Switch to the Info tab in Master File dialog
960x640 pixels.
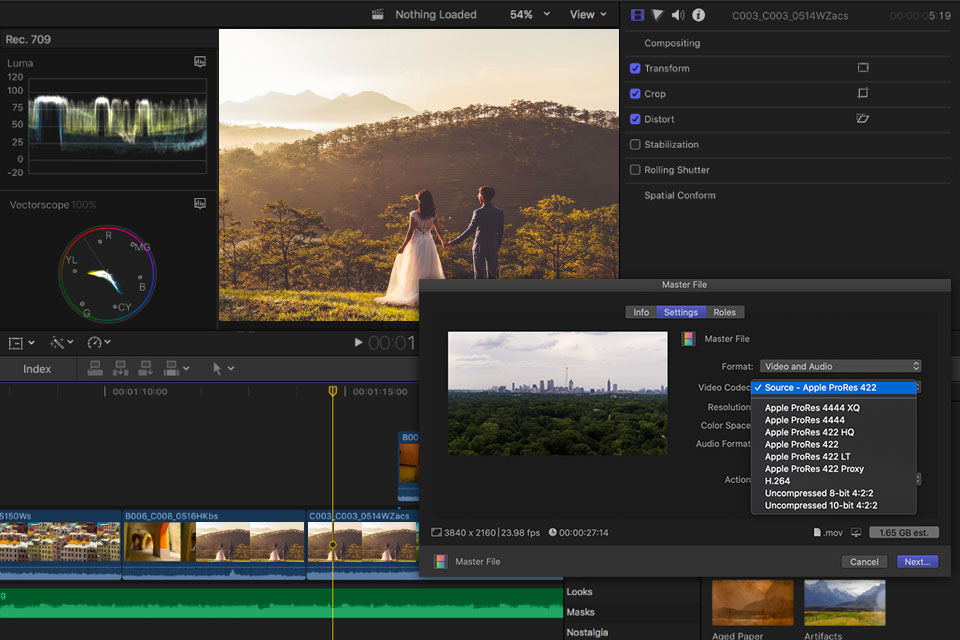641,312
